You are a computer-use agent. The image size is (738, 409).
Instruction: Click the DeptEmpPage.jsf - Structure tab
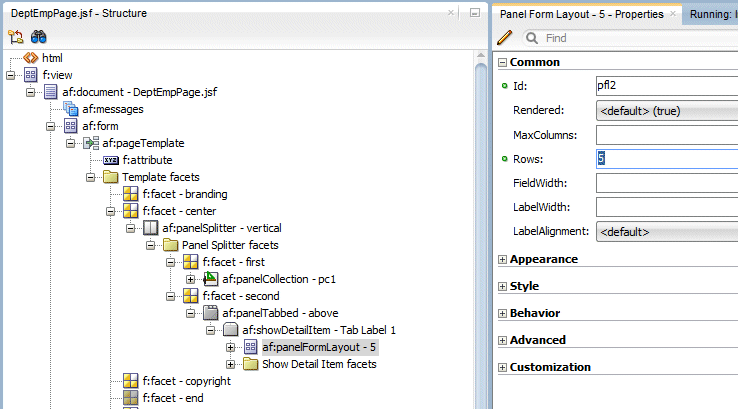[79, 13]
